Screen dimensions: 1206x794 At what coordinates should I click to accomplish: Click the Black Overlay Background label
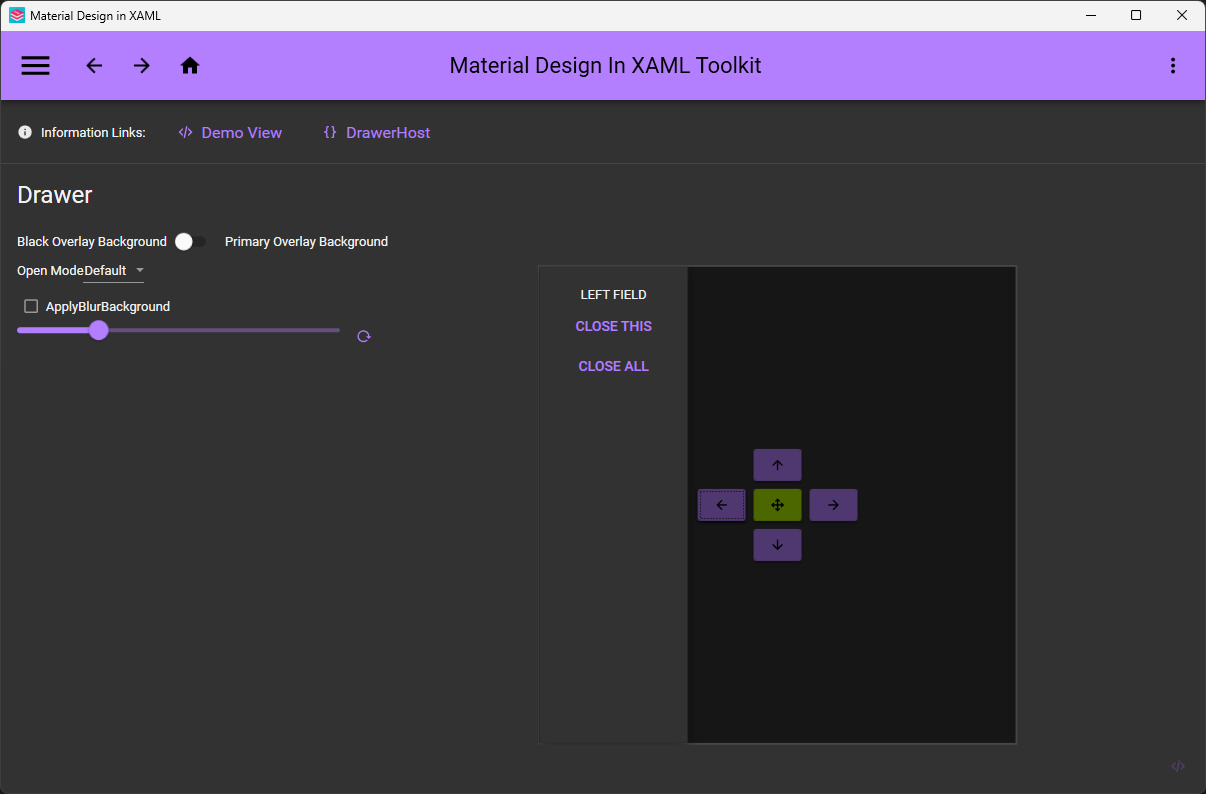pyautogui.click(x=92, y=241)
